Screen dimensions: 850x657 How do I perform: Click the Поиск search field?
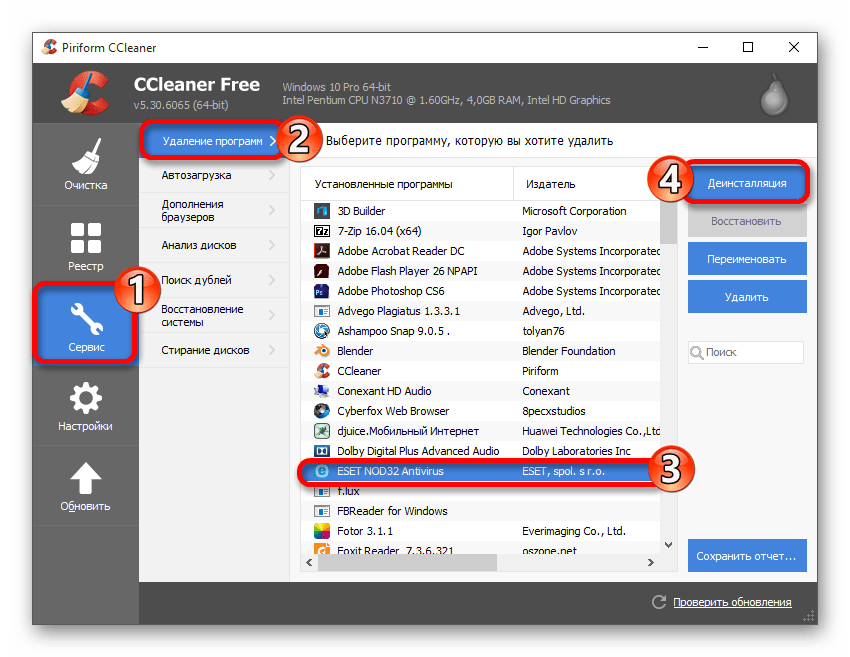click(746, 352)
